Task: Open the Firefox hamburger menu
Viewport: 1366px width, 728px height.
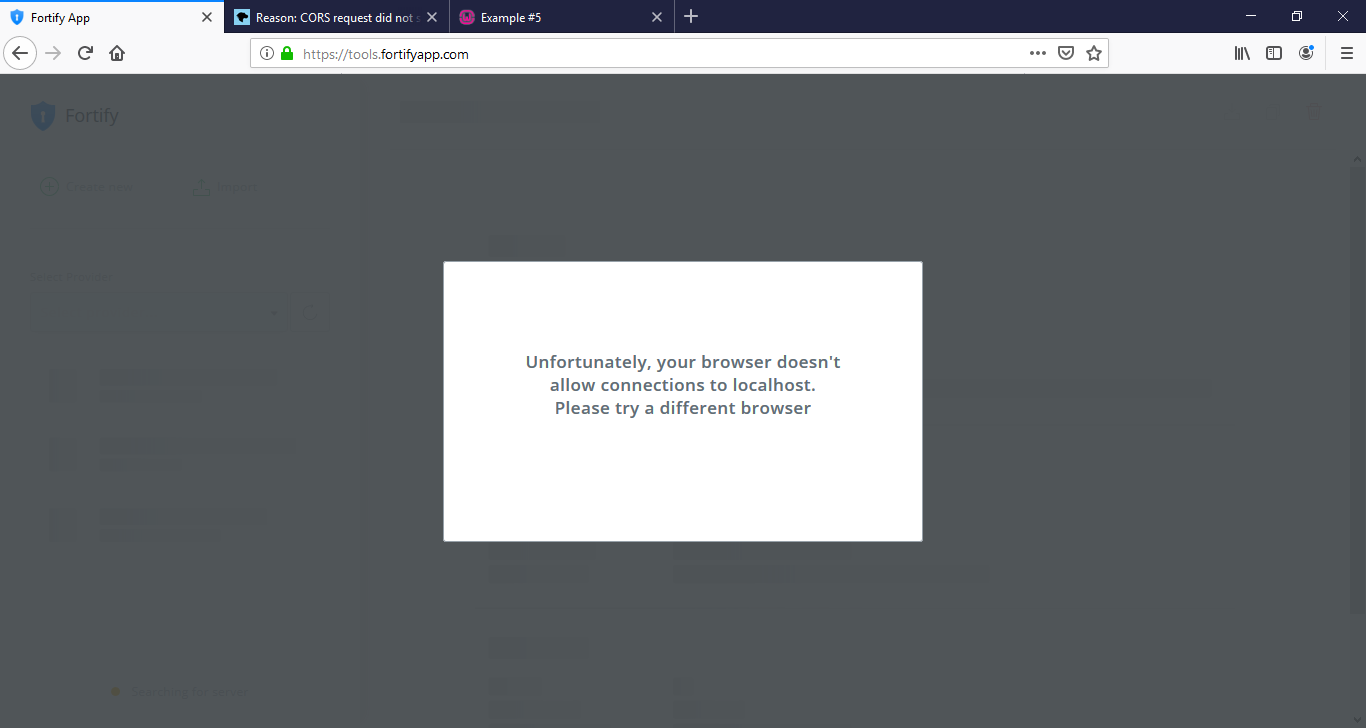Action: 1347,52
